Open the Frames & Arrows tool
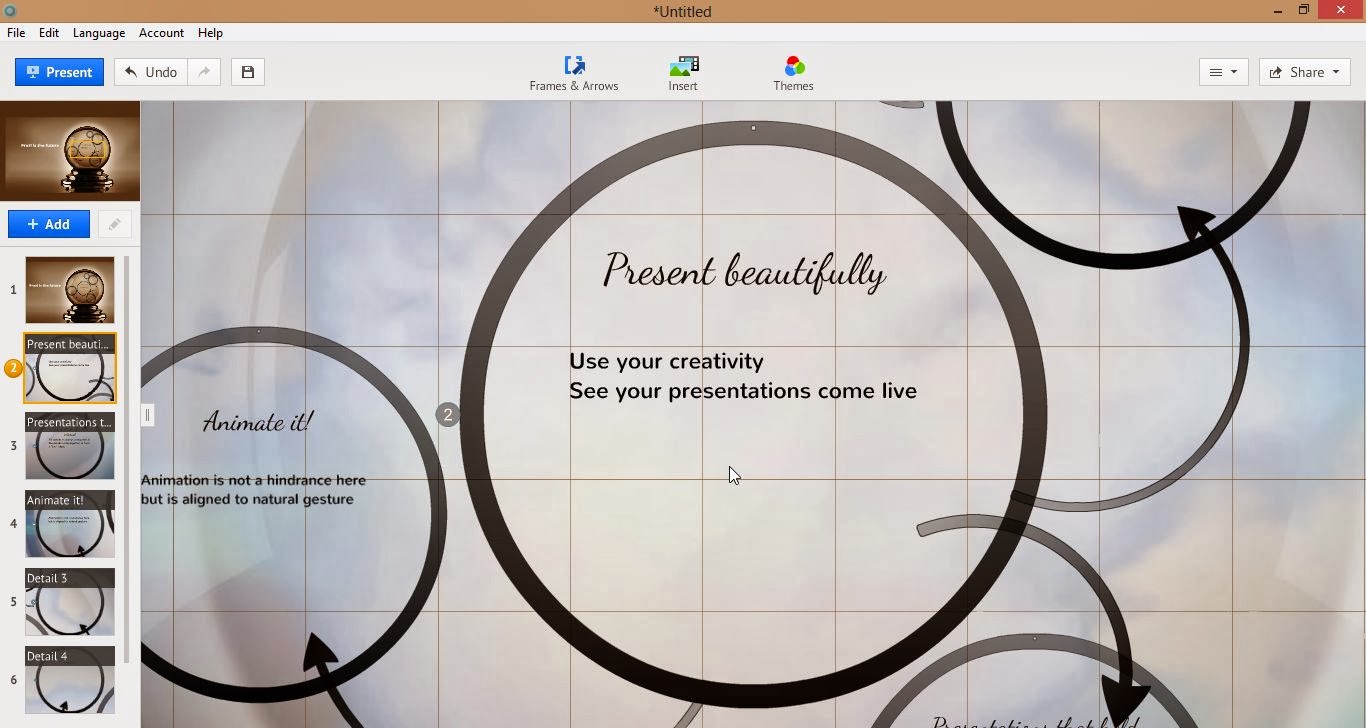Image resolution: width=1366 pixels, height=728 pixels. tap(574, 73)
